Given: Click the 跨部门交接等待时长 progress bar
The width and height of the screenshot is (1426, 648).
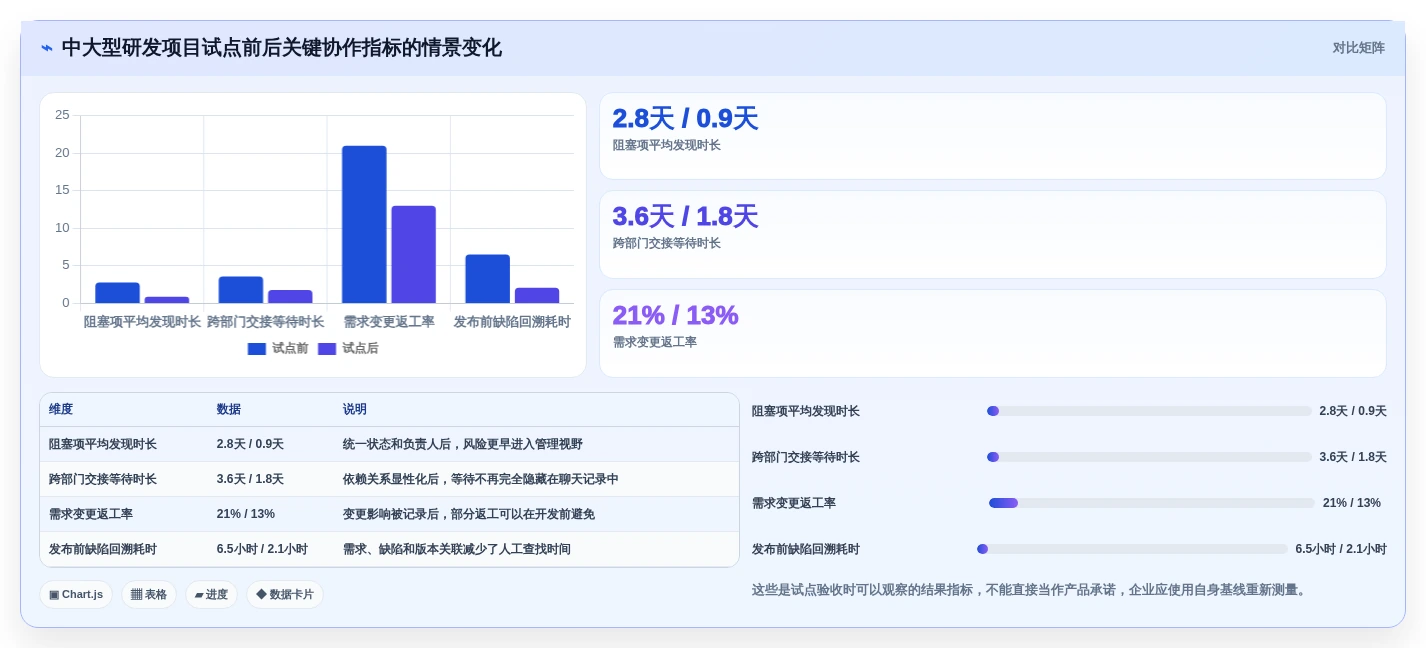Looking at the screenshot, I should (x=1149, y=457).
